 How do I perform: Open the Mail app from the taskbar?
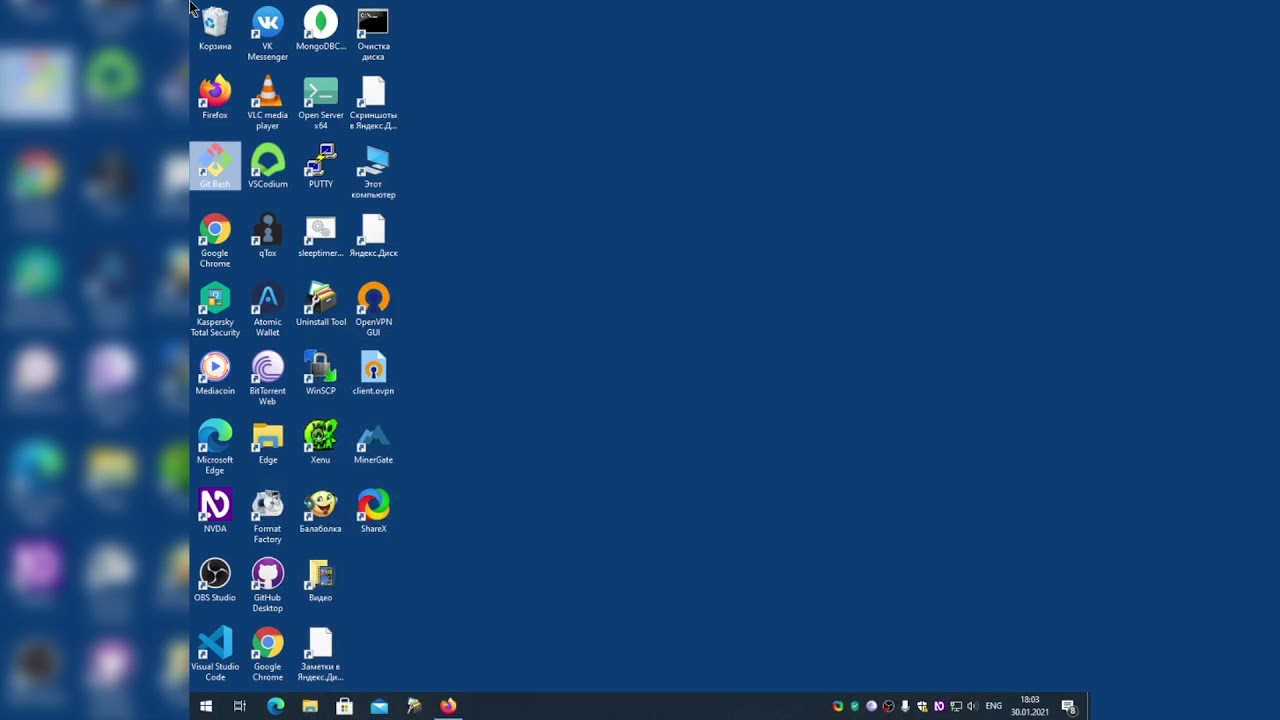[x=379, y=706]
